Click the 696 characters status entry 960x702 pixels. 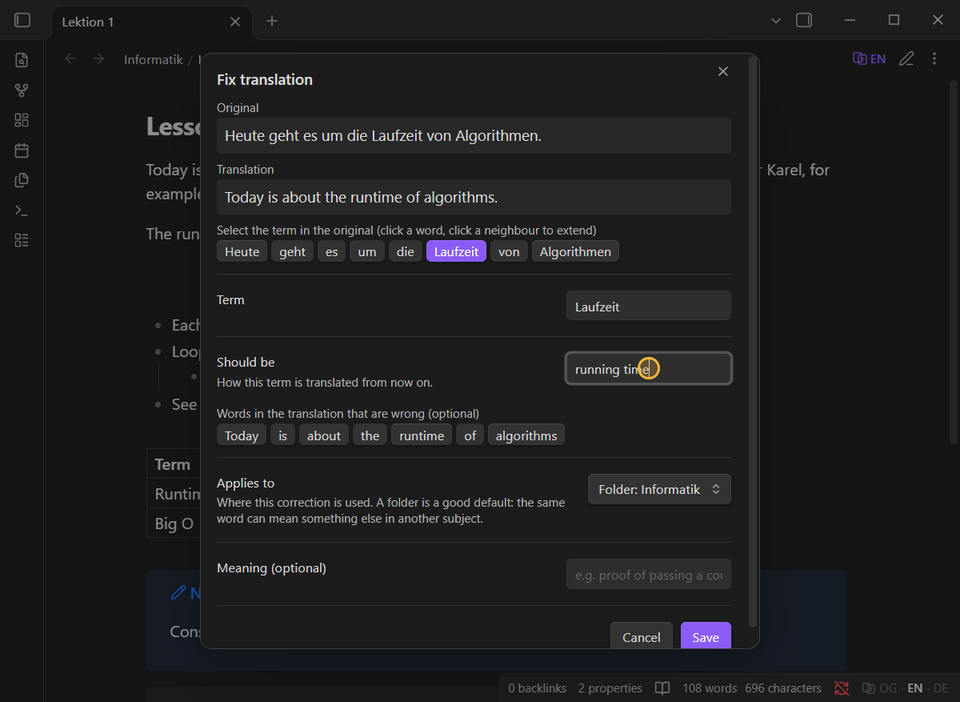coord(783,688)
